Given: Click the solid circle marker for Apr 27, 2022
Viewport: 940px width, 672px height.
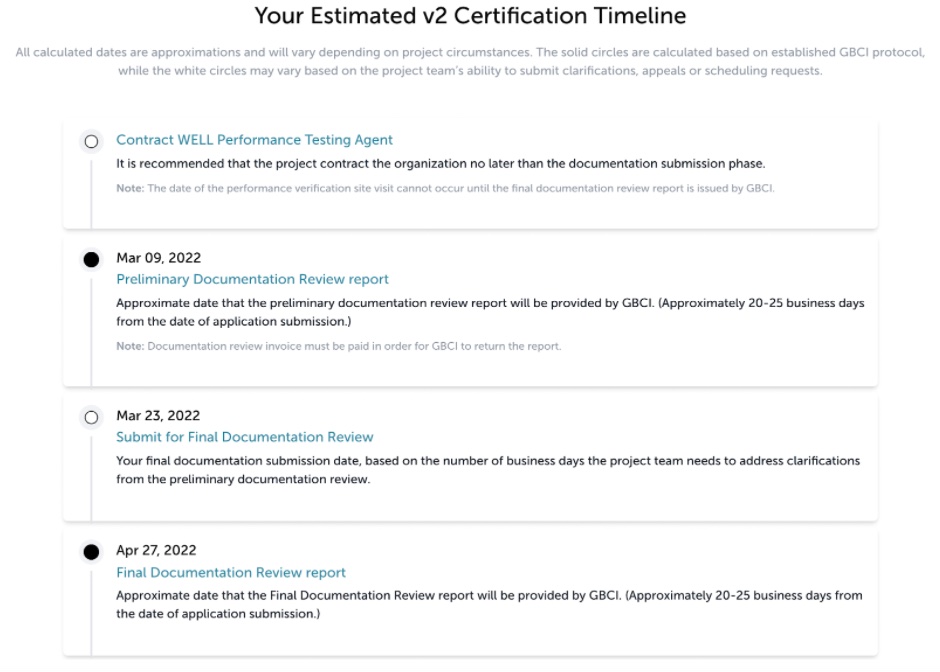Looking at the screenshot, I should coord(91,552).
